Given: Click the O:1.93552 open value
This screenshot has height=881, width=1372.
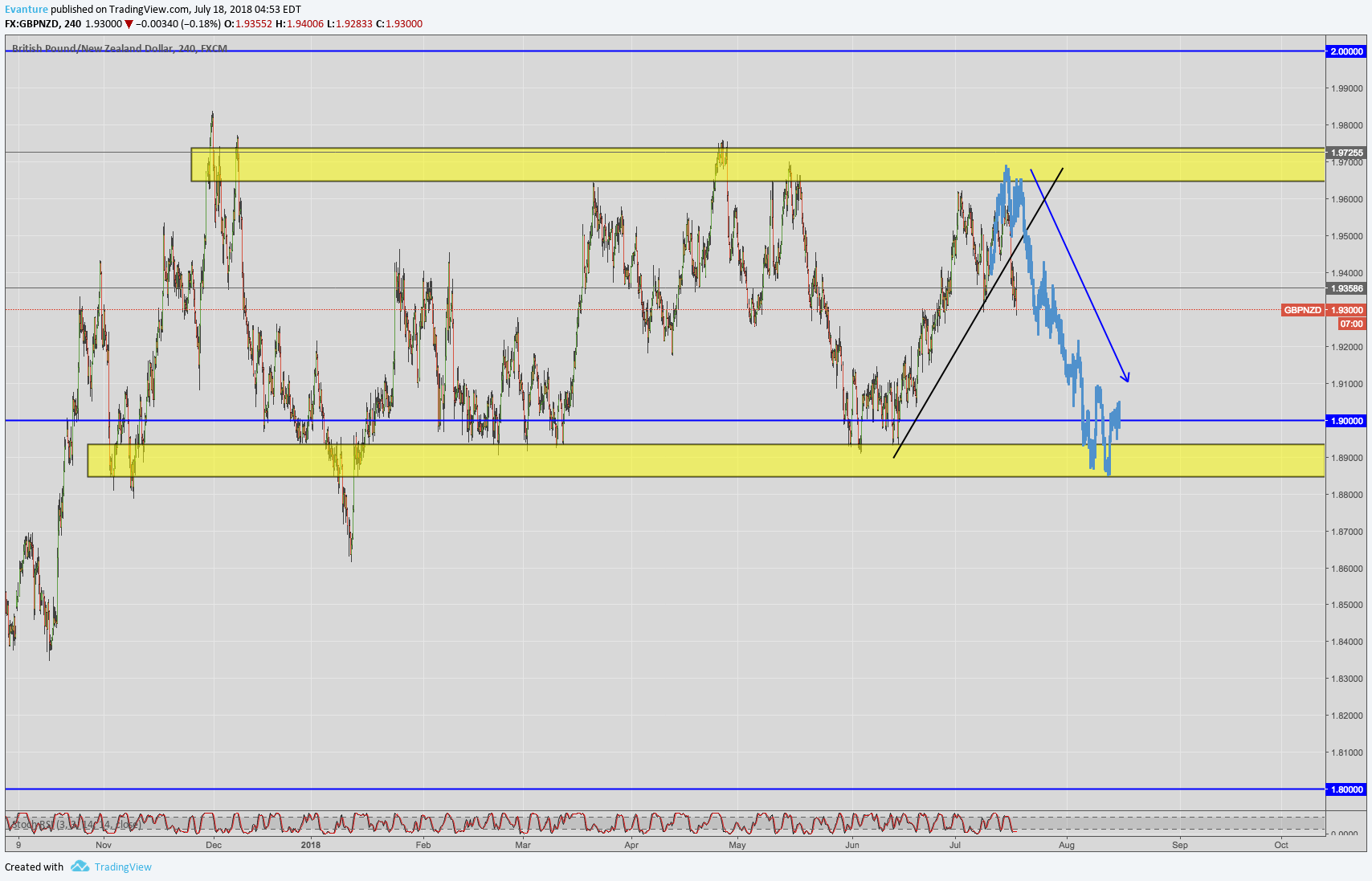Looking at the screenshot, I should (x=248, y=24).
